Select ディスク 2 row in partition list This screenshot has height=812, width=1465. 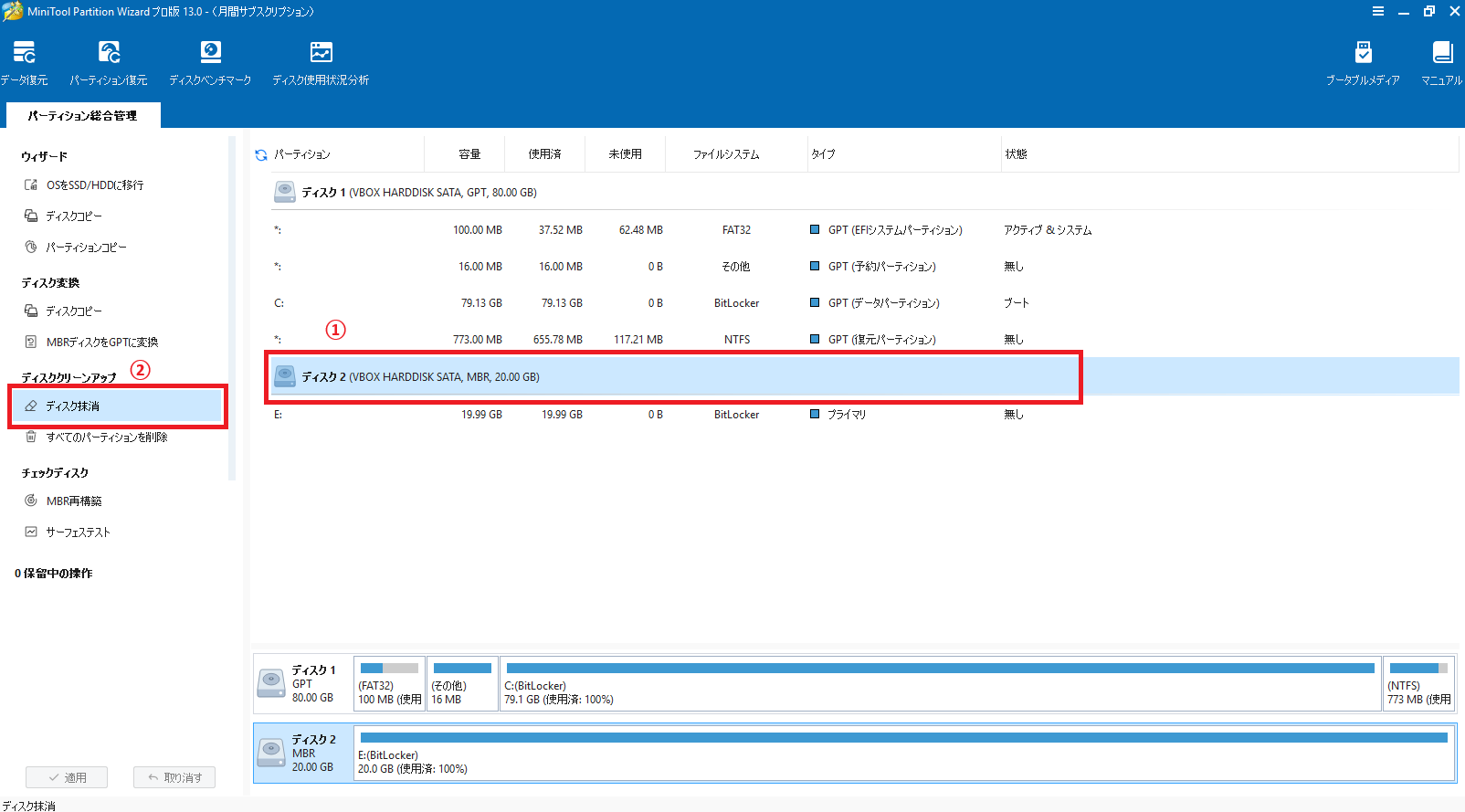pos(420,377)
